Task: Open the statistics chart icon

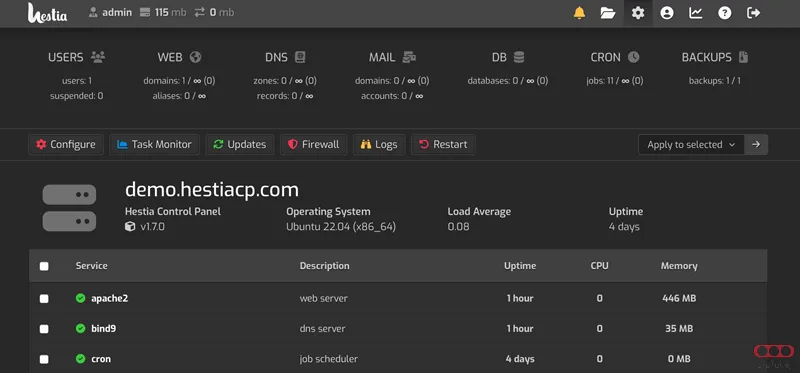Action: (695, 13)
